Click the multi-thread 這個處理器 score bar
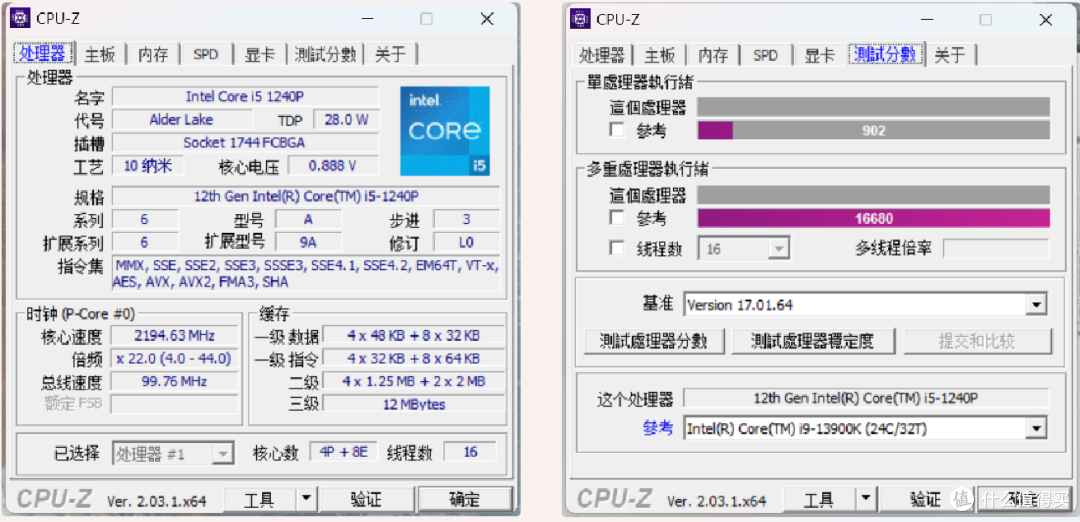The height and width of the screenshot is (522, 1080). pyautogui.click(x=873, y=195)
